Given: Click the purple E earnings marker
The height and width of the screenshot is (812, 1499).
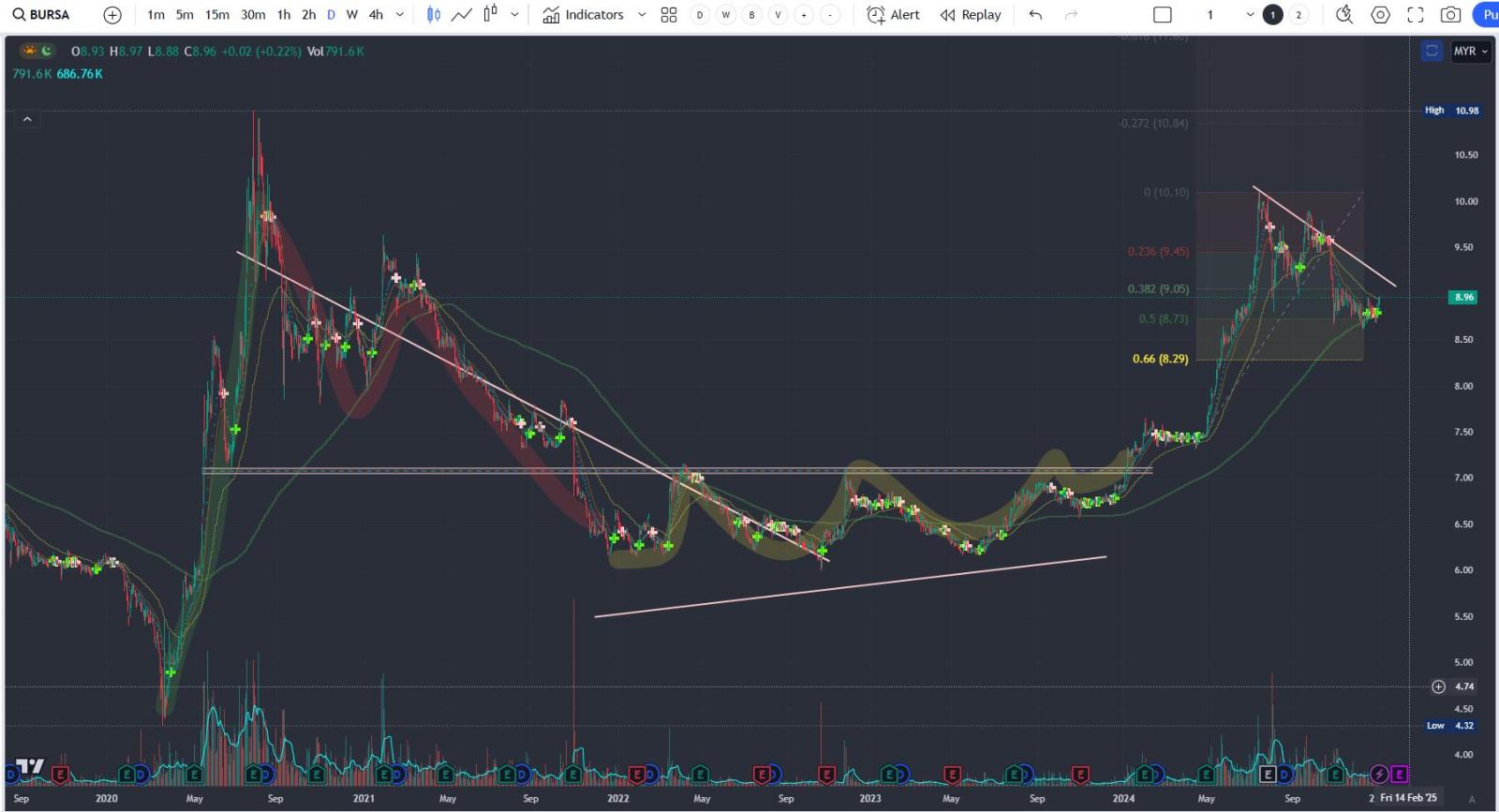Looking at the screenshot, I should click(x=1399, y=774).
